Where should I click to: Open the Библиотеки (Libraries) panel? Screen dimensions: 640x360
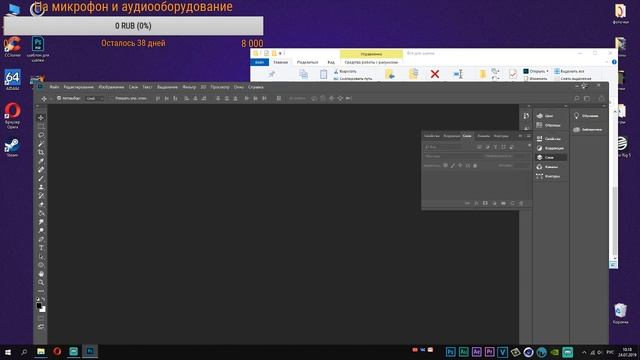point(588,129)
